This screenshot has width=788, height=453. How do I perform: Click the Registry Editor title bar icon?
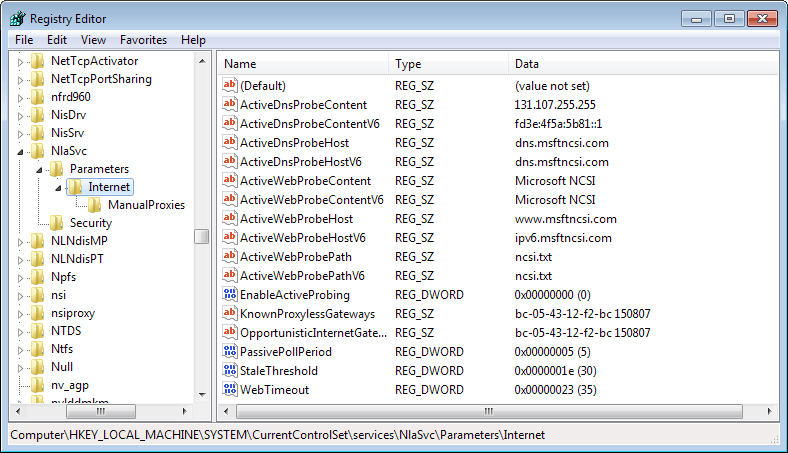click(x=17, y=19)
